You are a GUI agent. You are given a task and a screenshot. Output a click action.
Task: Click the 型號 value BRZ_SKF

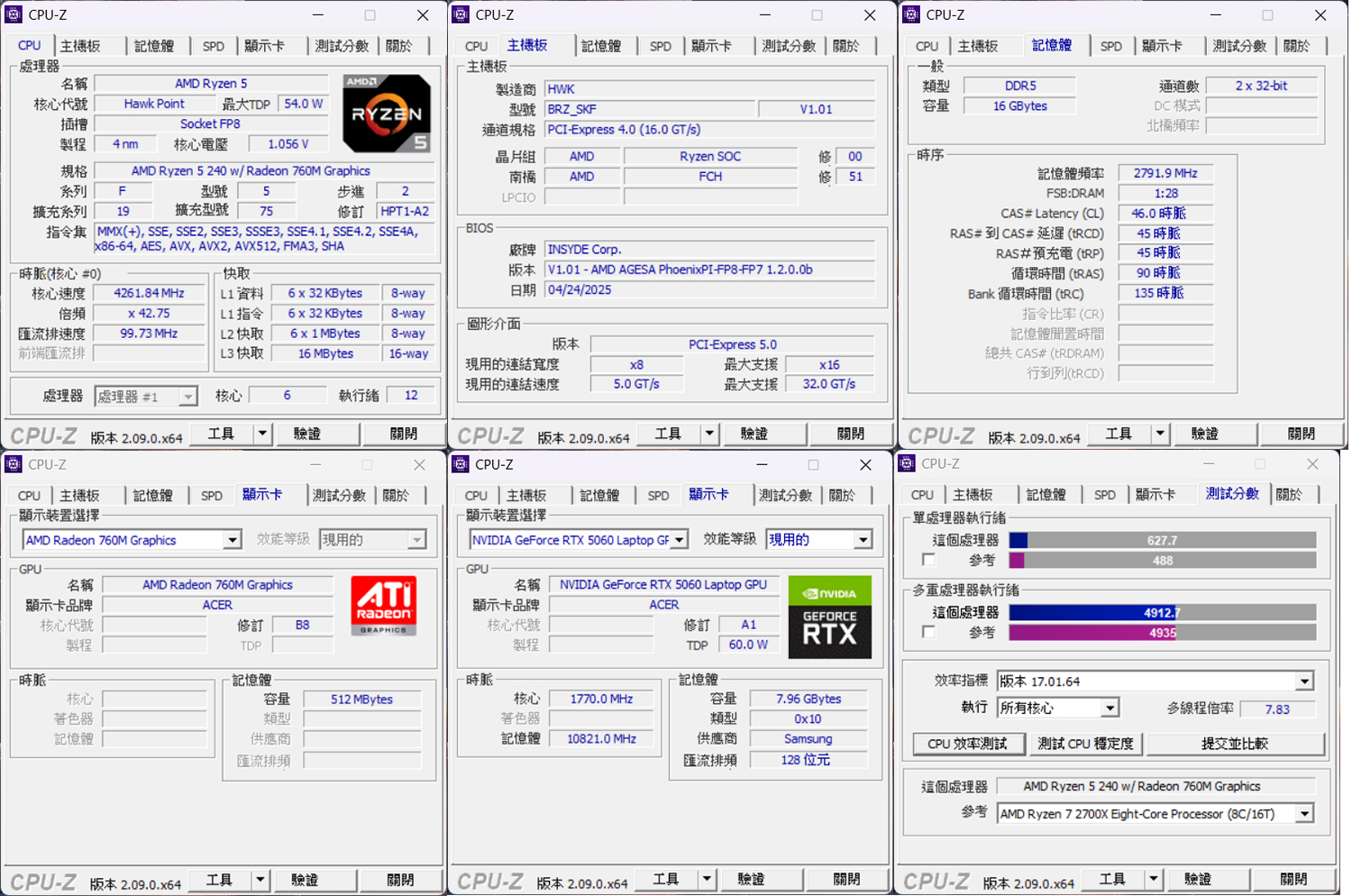pyautogui.click(x=648, y=109)
